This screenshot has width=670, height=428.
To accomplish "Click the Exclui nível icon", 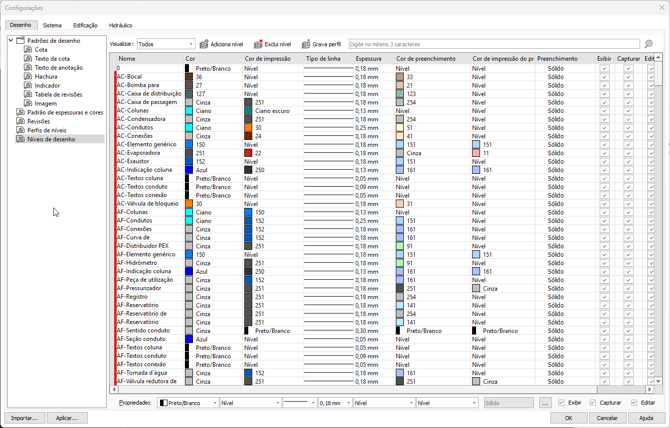I will click(x=258, y=44).
